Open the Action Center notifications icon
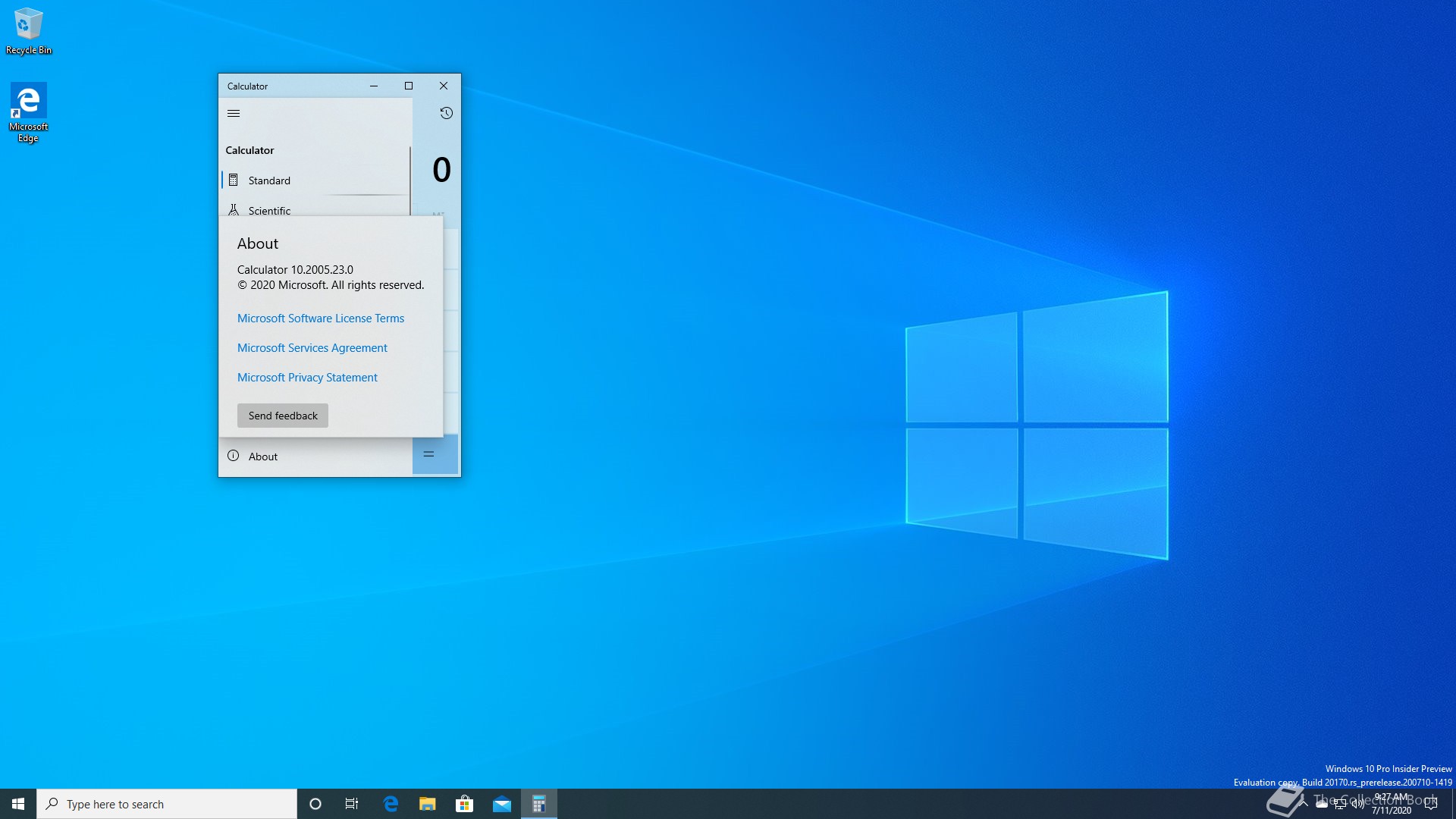The width and height of the screenshot is (1456, 819). coord(1431,804)
